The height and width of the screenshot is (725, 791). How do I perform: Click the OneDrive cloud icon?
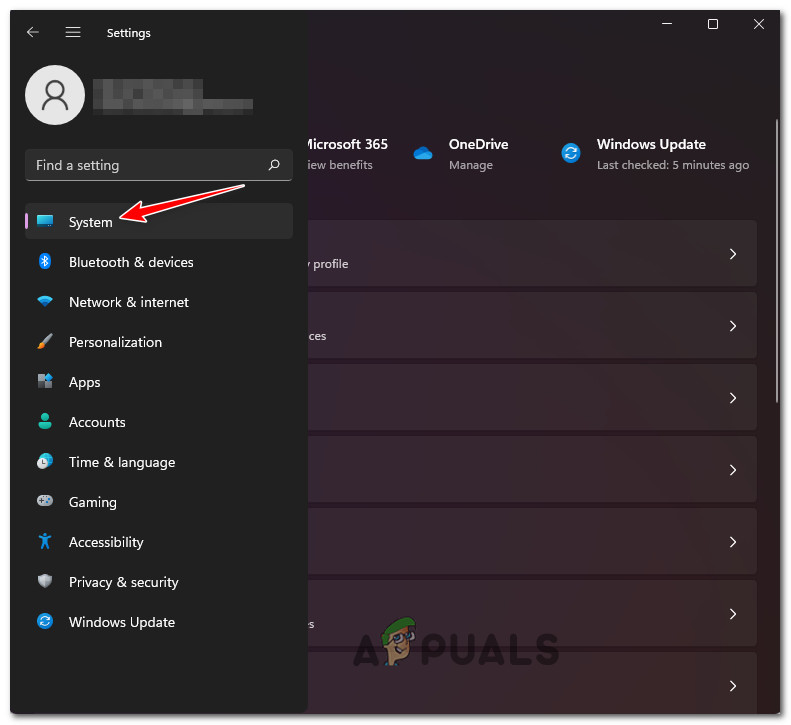423,153
